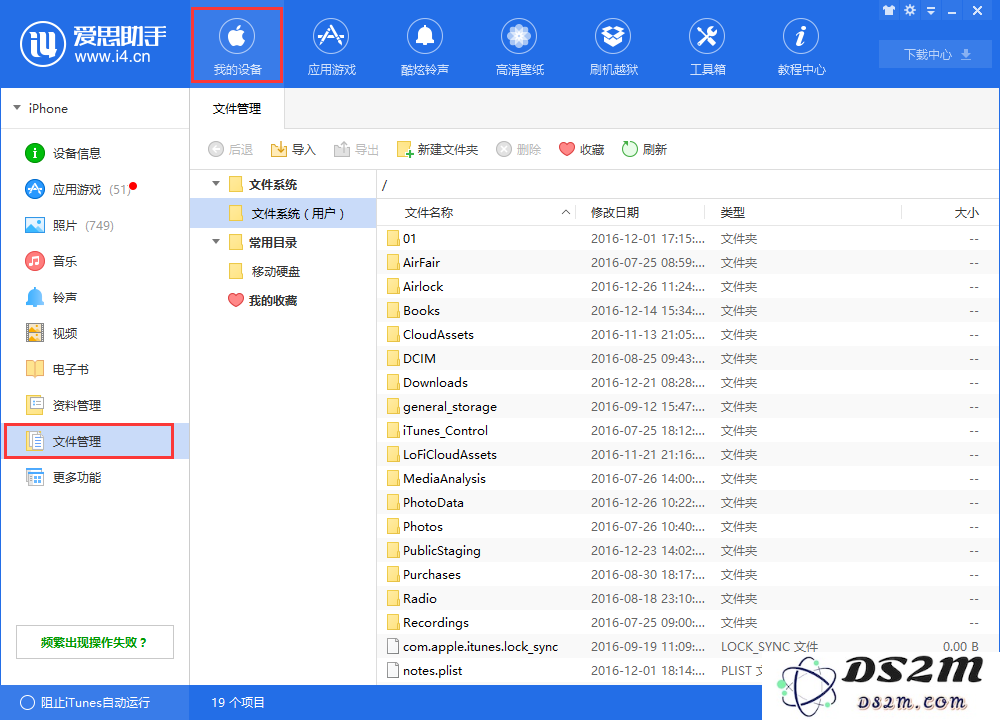Open 铃声 in the sidebar

96,297
